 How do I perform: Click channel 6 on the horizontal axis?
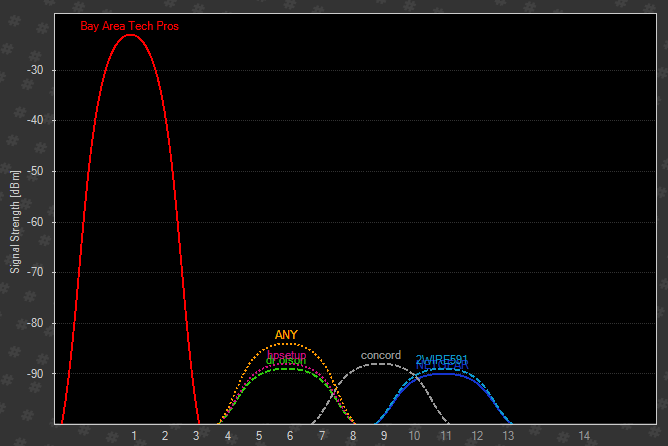(290, 436)
